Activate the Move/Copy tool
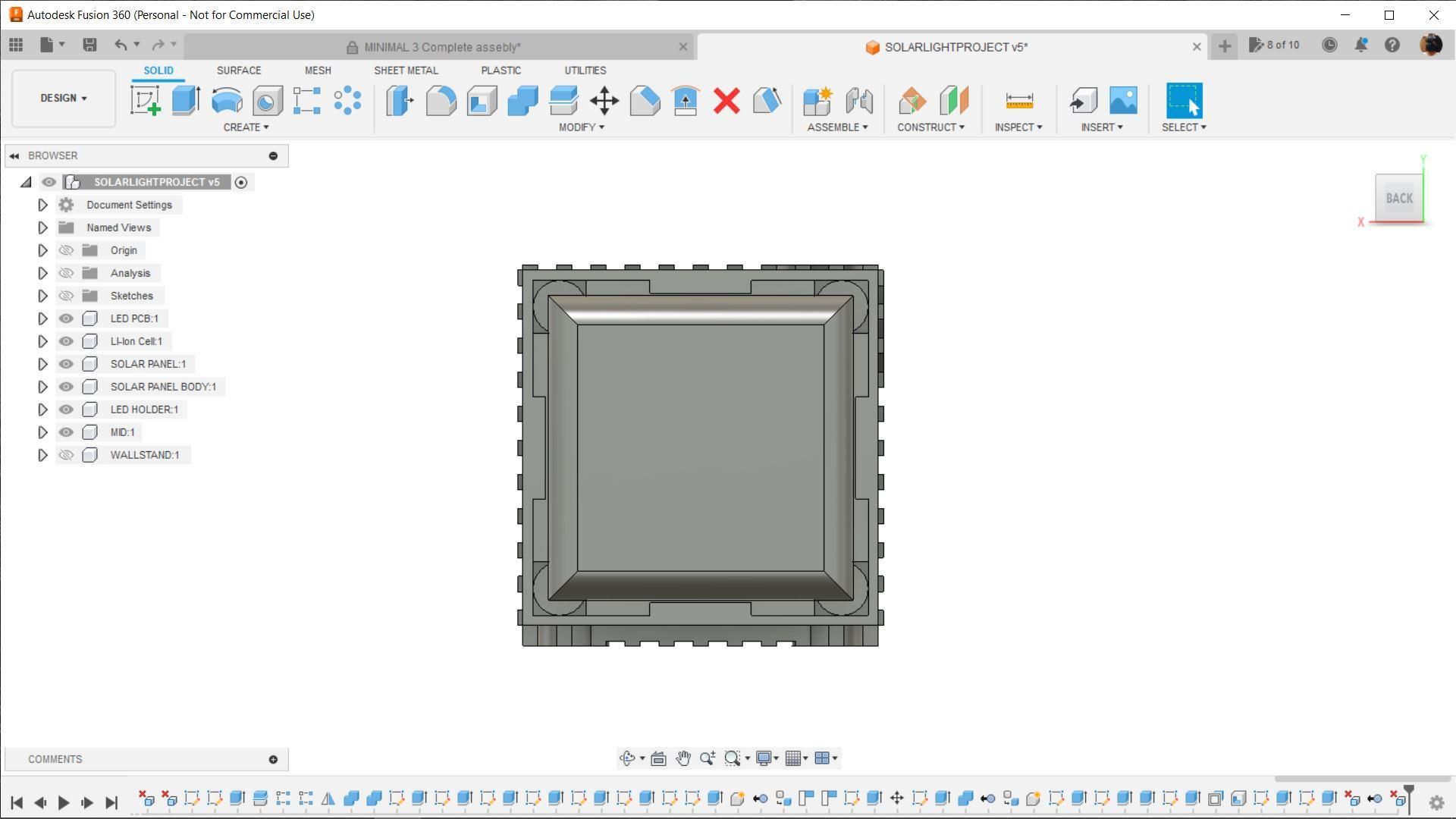Viewport: 1456px width, 819px height. (x=604, y=100)
